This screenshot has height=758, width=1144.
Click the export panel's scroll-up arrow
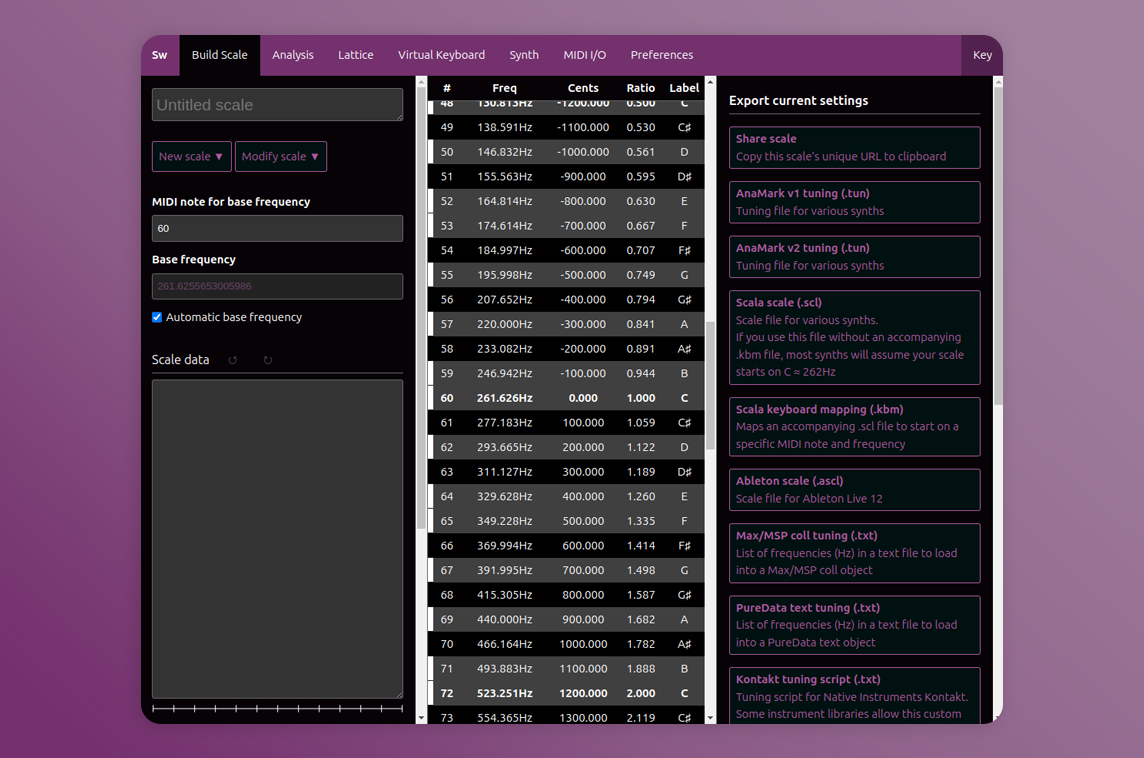(997, 83)
